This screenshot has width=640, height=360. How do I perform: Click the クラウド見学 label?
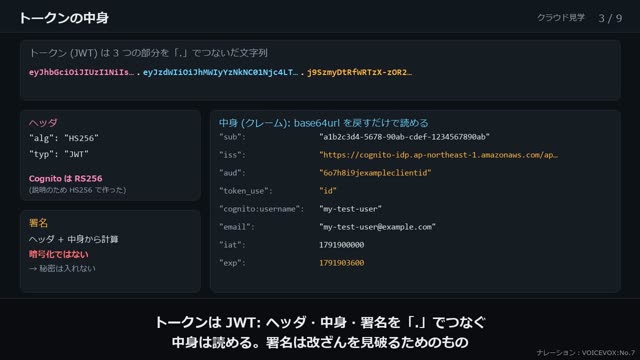pos(560,18)
